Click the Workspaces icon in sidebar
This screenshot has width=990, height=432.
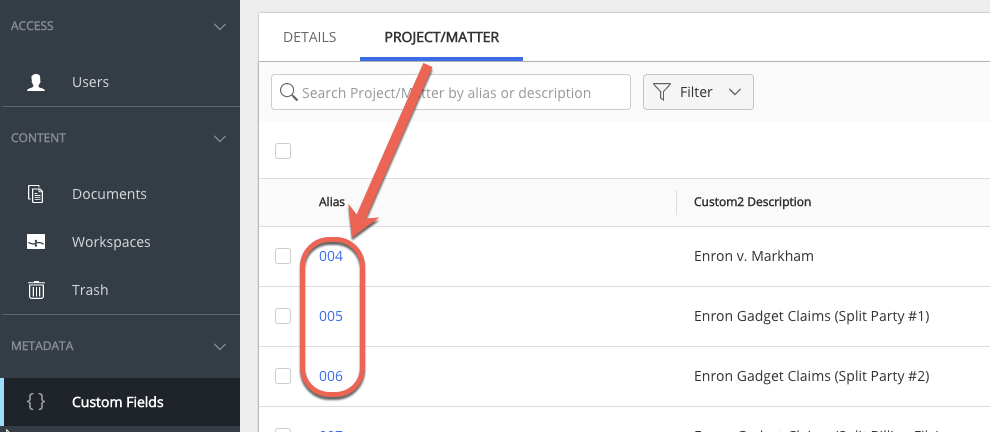(36, 242)
